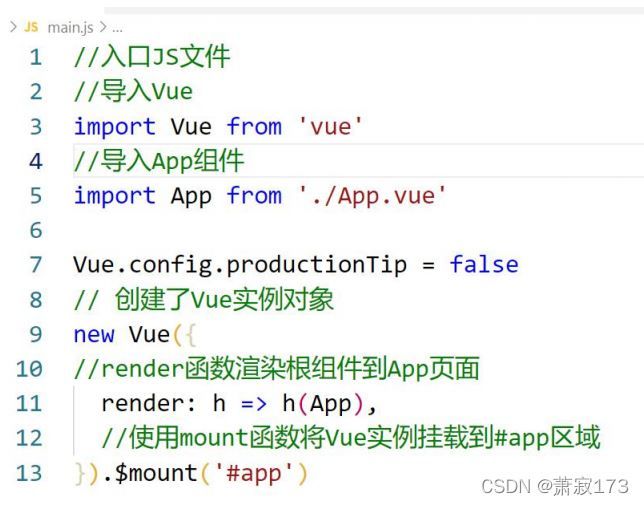Click the chevron after main.js breadcrumb
The height and width of the screenshot is (506, 644).
coord(103,27)
